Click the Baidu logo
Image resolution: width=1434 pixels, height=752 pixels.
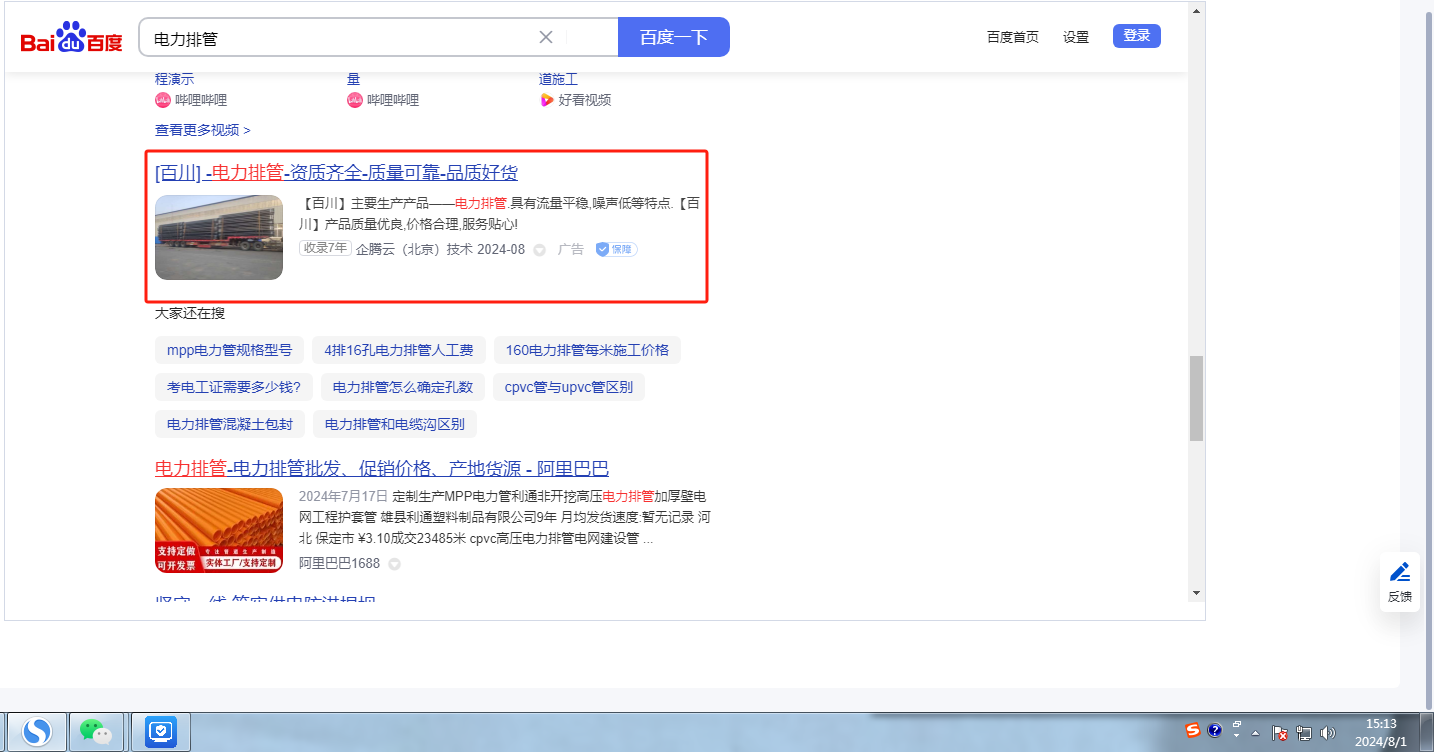click(71, 39)
